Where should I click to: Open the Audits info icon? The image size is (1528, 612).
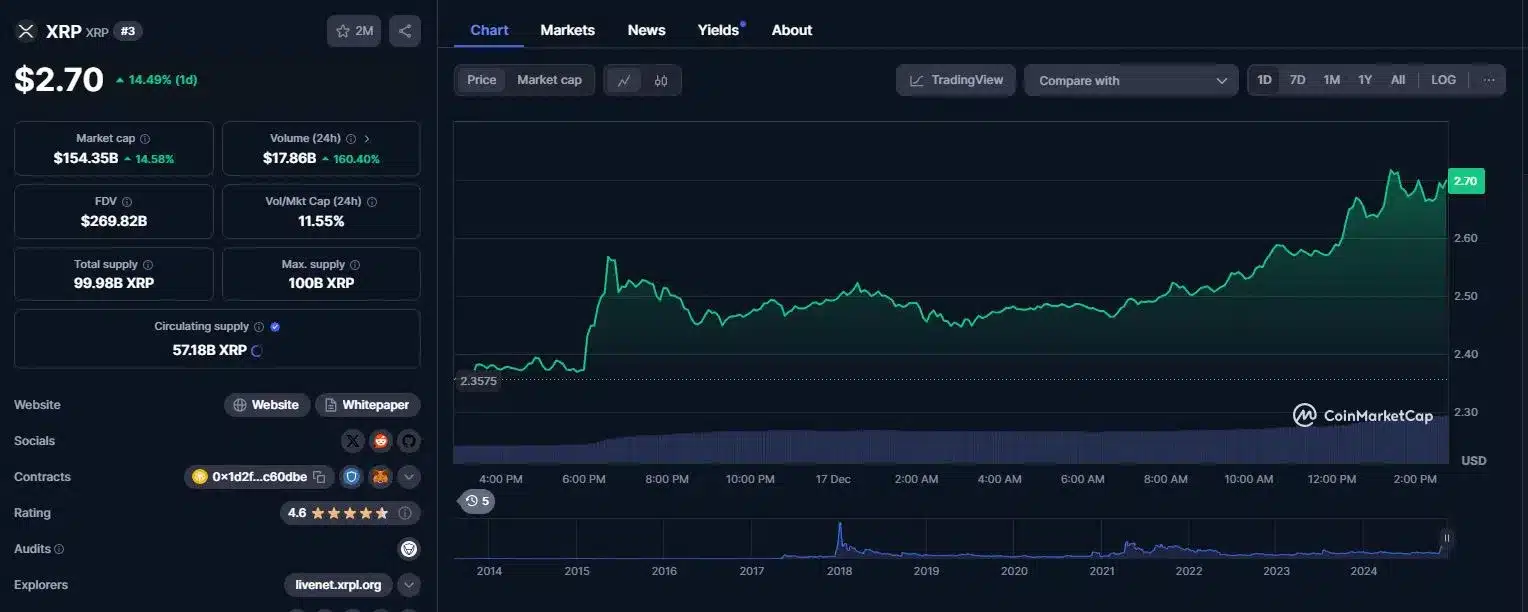(x=59, y=549)
